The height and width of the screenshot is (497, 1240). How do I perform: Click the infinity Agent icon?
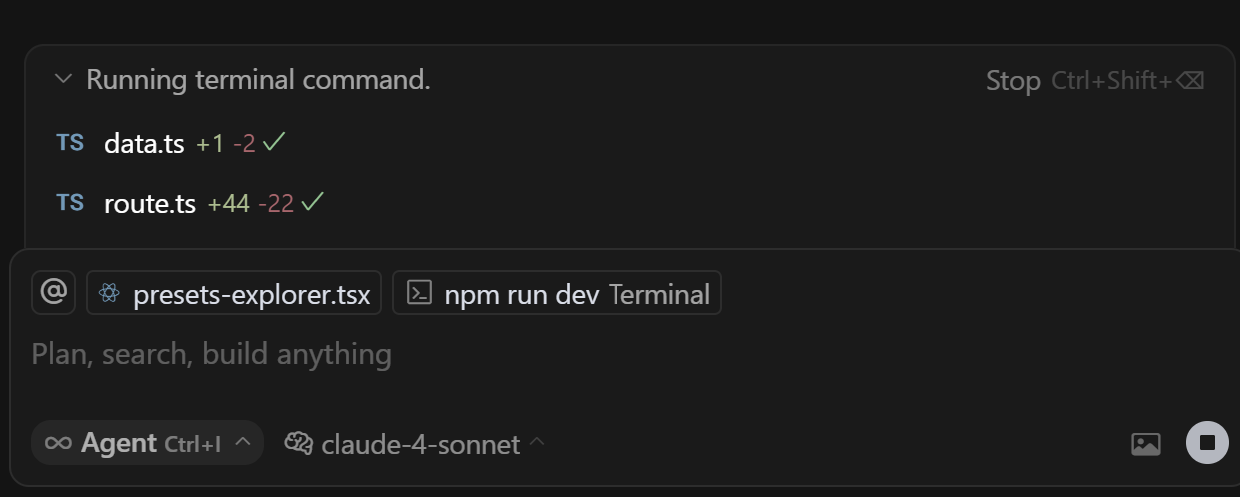click(x=58, y=443)
